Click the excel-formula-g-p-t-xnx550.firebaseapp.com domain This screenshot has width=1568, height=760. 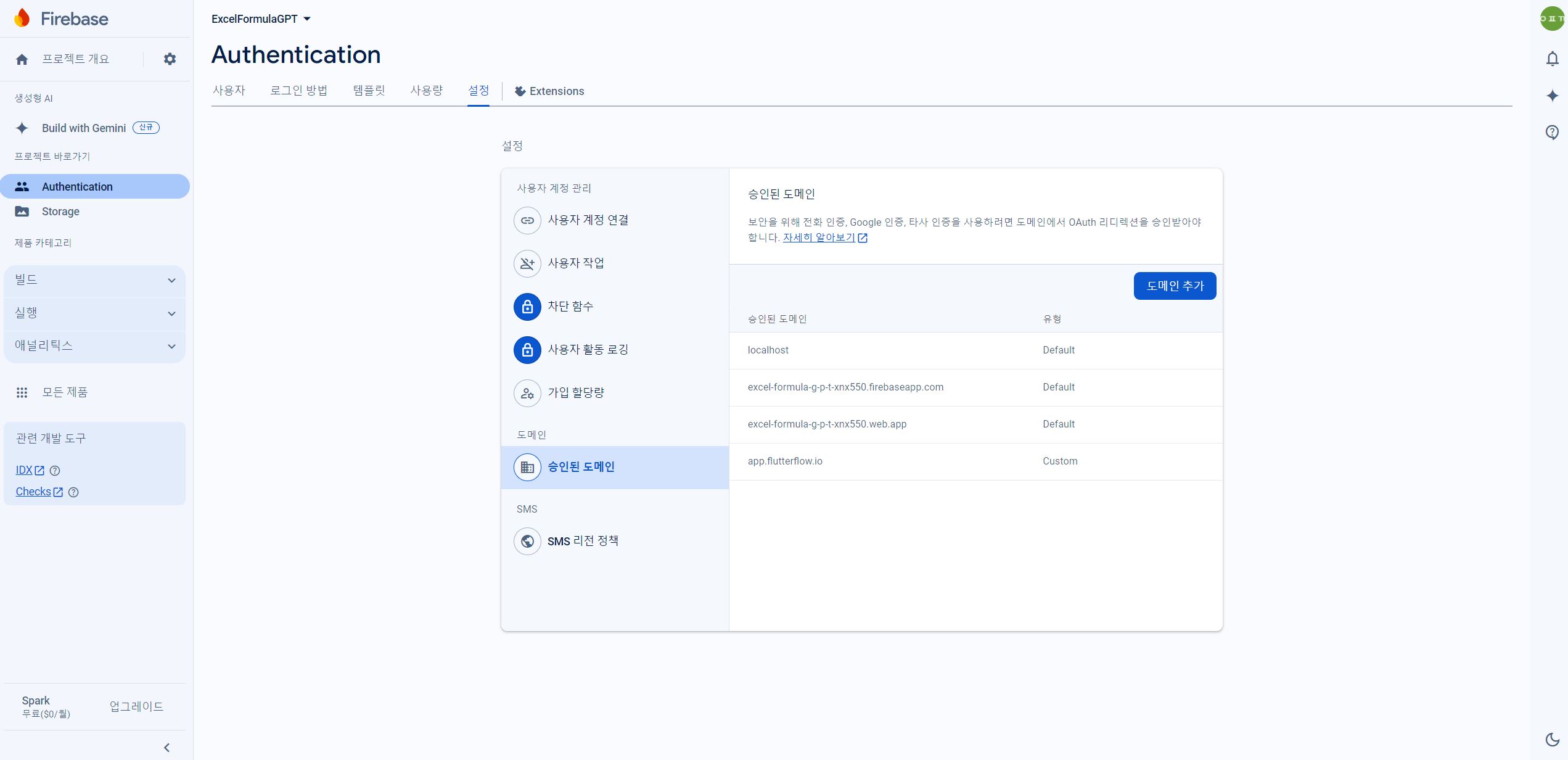pyautogui.click(x=845, y=387)
